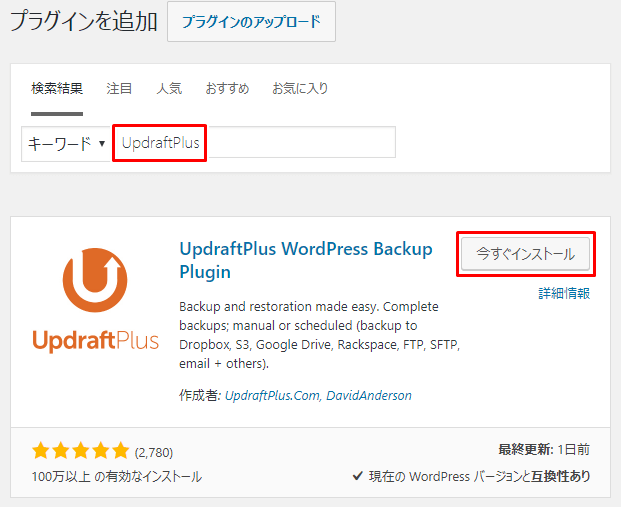Viewport: 621px width, 507px height.
Task: Open the DavidAnderson author link
Action: point(369,395)
